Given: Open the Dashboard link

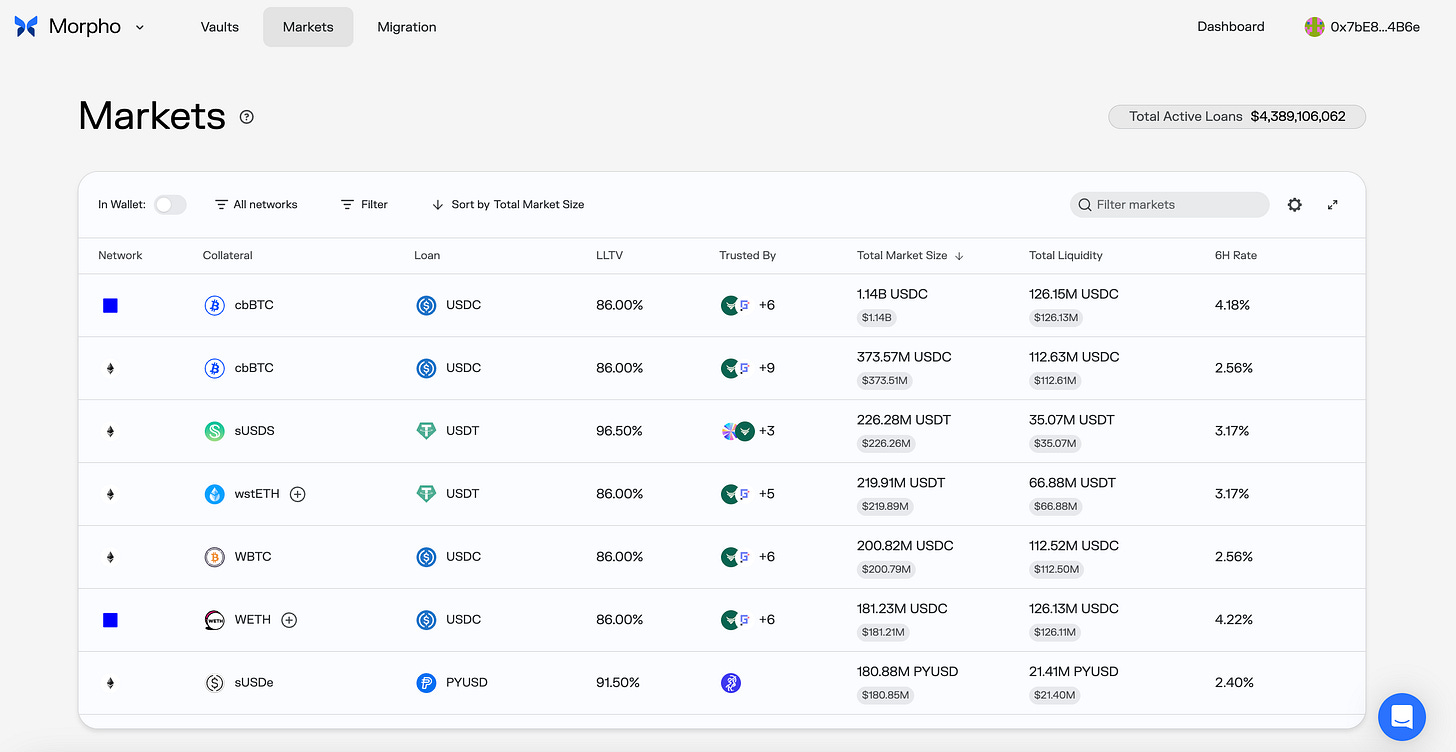Looking at the screenshot, I should click(x=1231, y=27).
